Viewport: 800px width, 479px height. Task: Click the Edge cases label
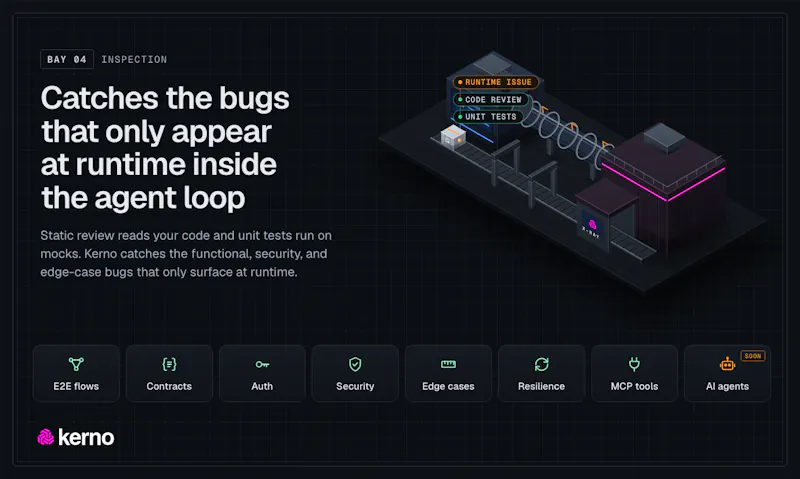click(448, 387)
